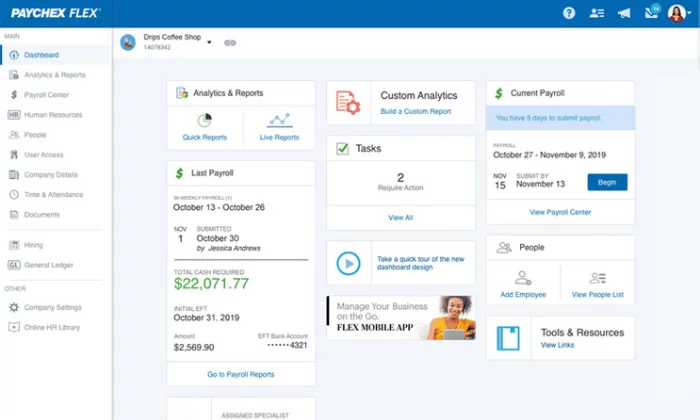The width and height of the screenshot is (700, 420).
Task: Click the megaphone announcements icon
Action: [624, 13]
